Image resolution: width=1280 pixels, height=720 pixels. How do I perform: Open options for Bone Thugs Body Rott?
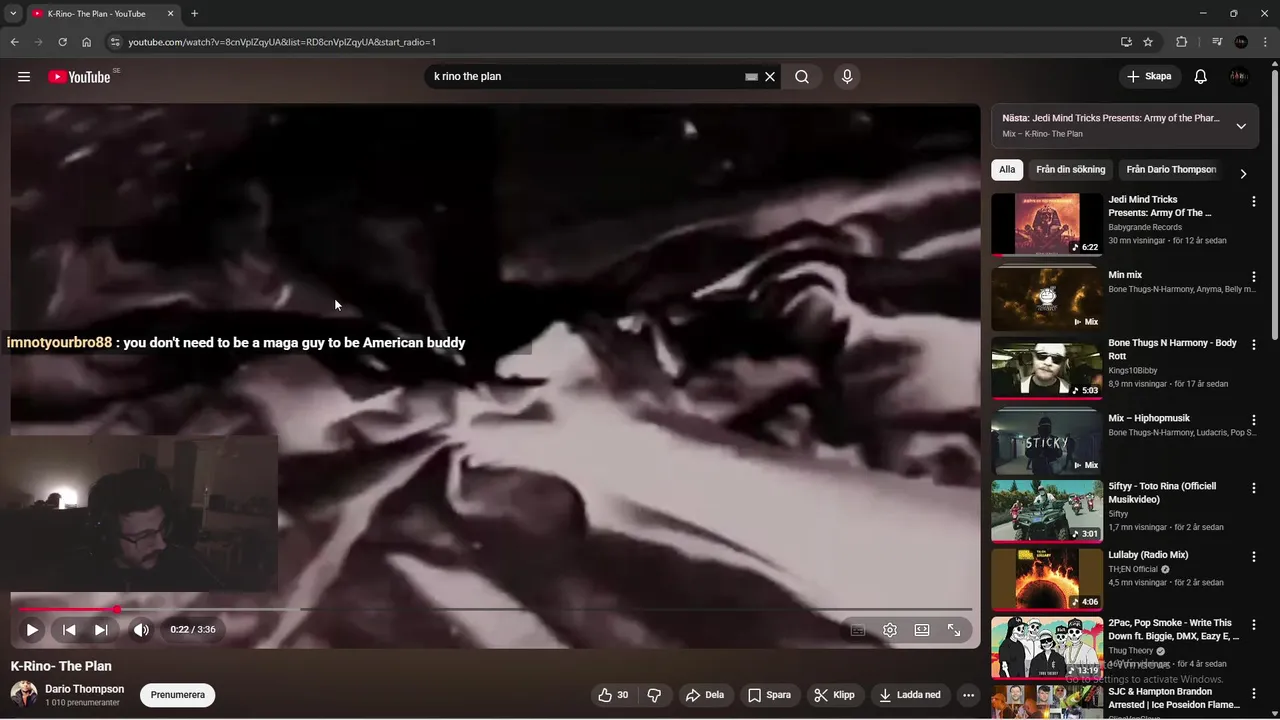(x=1254, y=345)
